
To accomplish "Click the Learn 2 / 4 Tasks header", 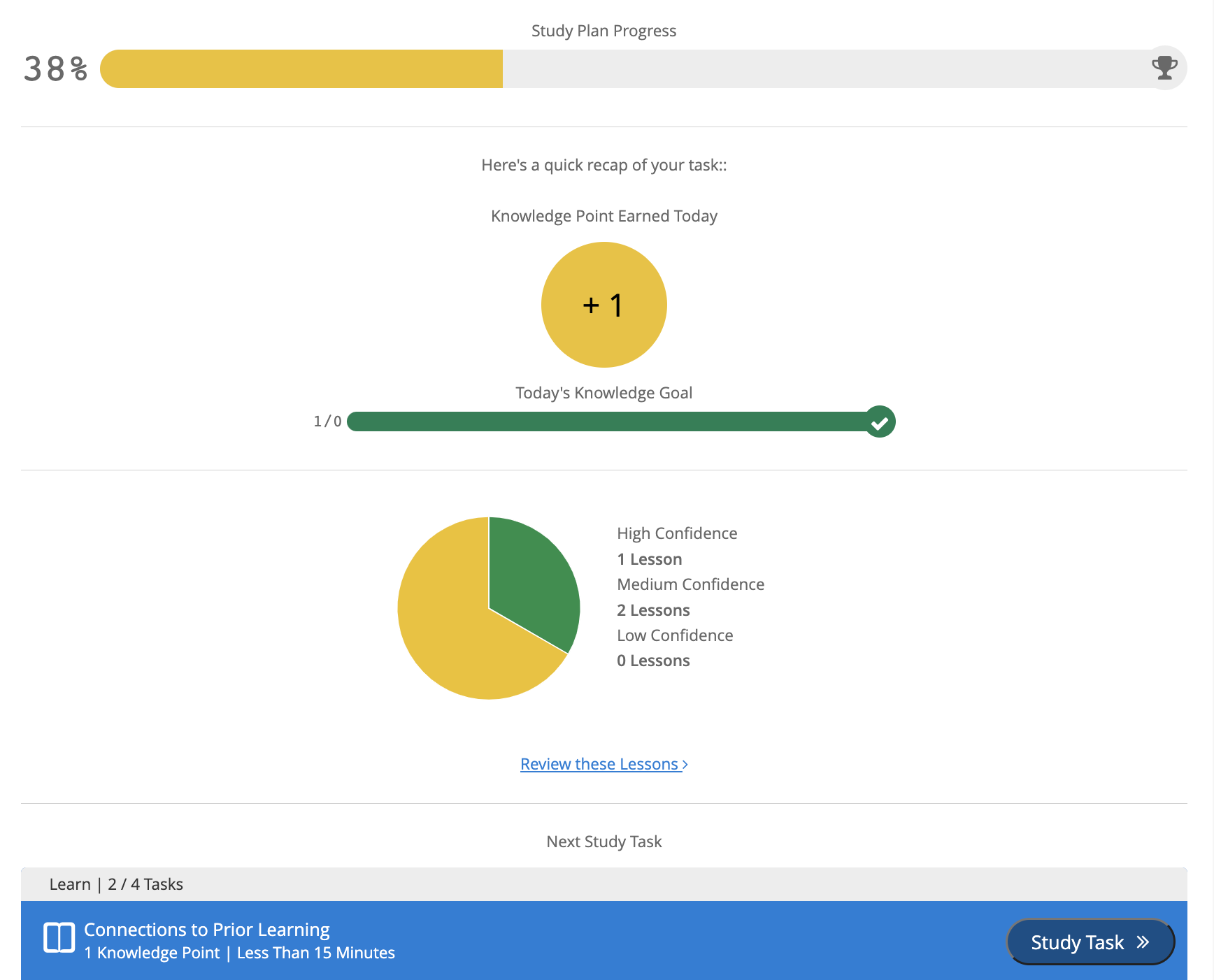I will coord(116,884).
